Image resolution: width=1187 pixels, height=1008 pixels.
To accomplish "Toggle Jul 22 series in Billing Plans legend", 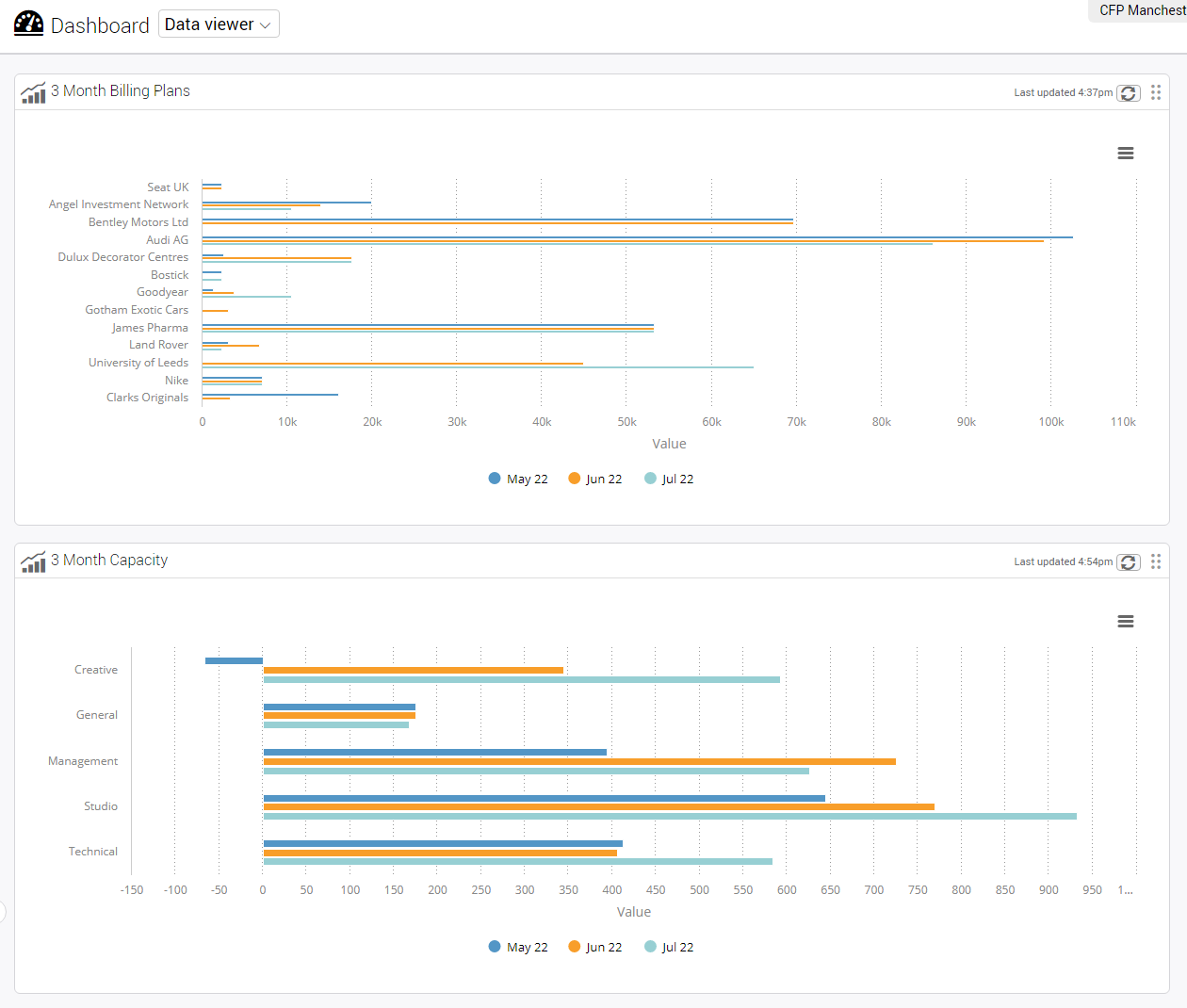I will click(669, 479).
